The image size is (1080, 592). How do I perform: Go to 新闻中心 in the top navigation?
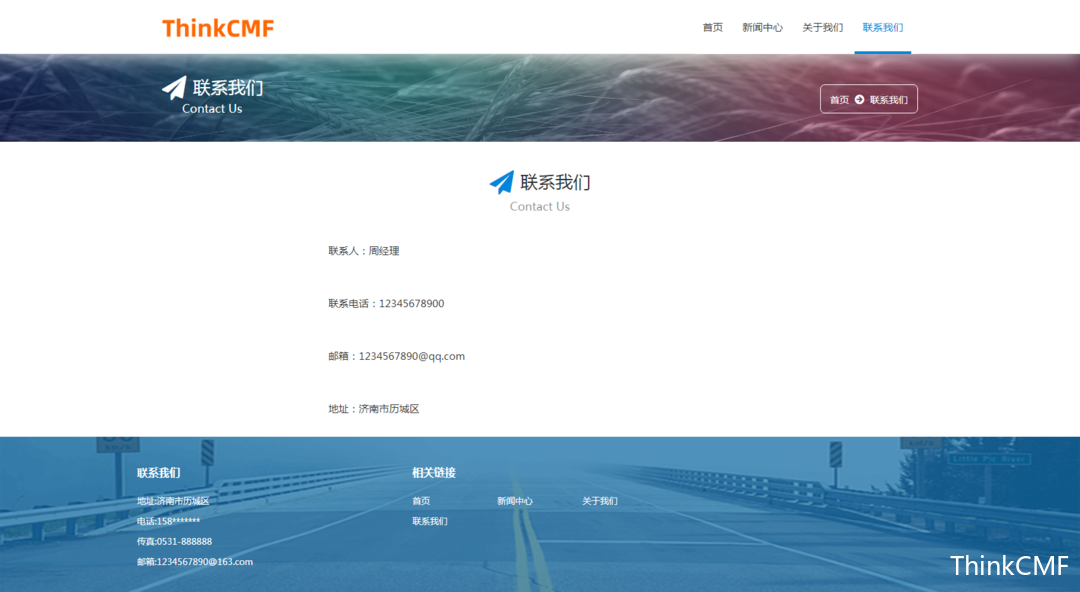point(762,28)
